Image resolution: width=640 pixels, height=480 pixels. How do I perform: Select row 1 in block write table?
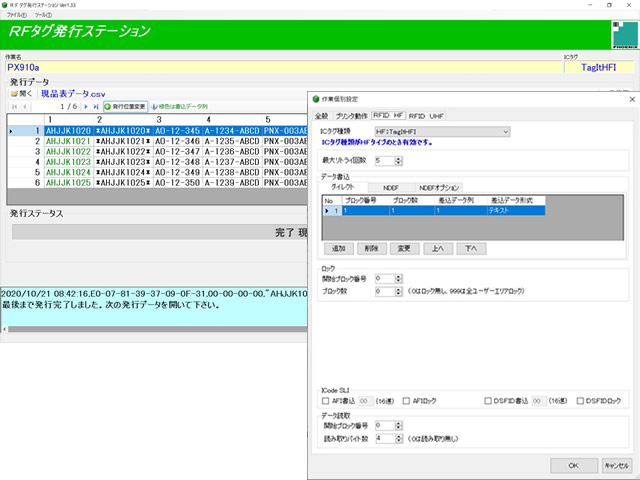click(x=434, y=211)
